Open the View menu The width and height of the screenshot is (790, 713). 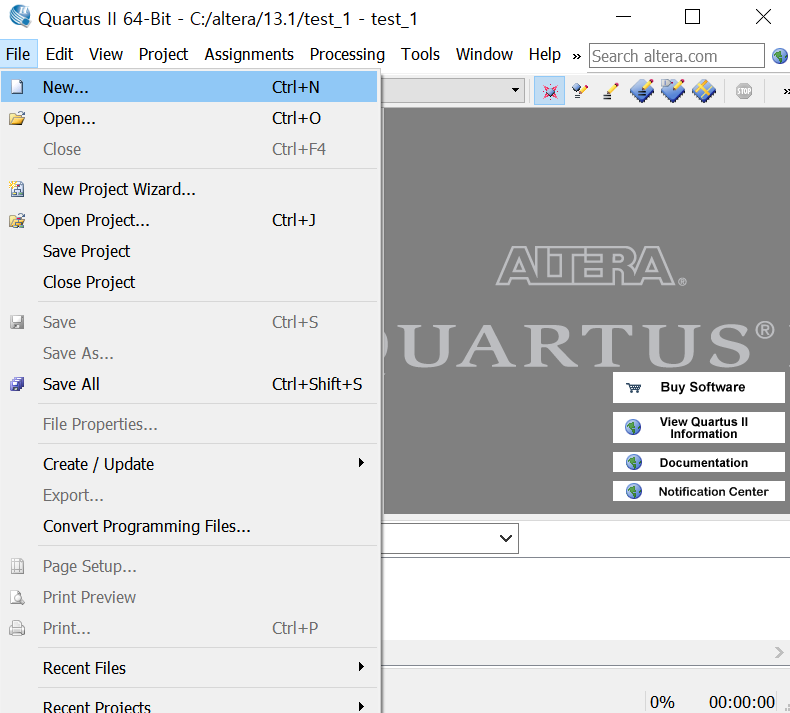[x=106, y=54]
